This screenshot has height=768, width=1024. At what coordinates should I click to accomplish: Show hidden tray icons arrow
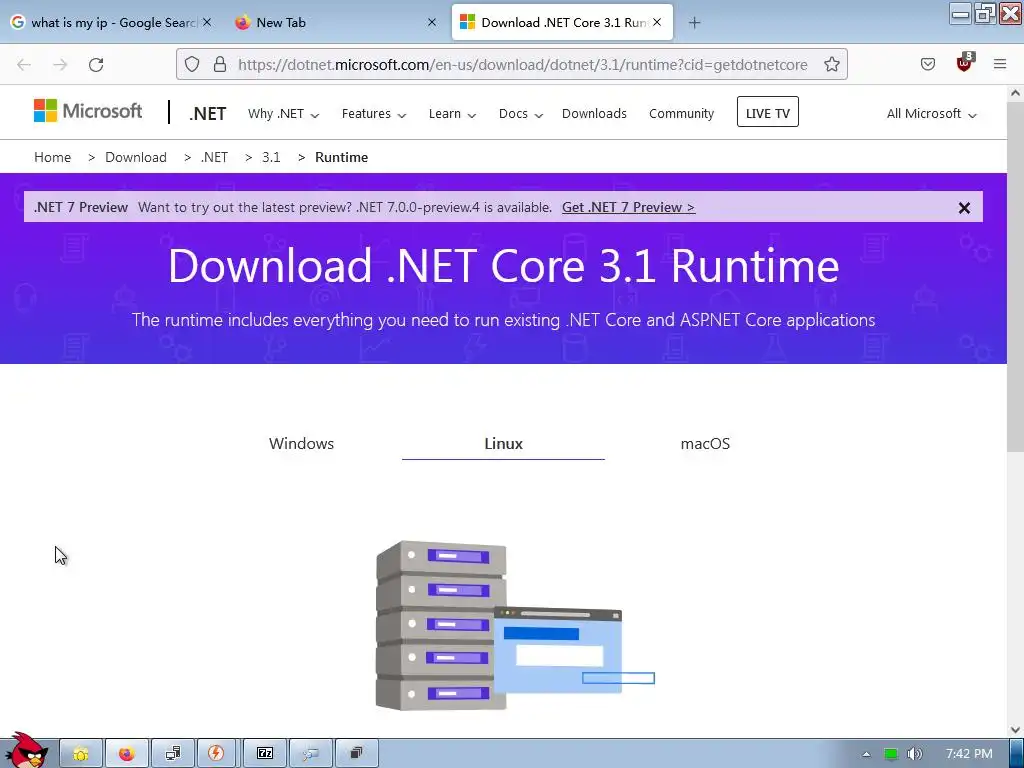(866, 754)
